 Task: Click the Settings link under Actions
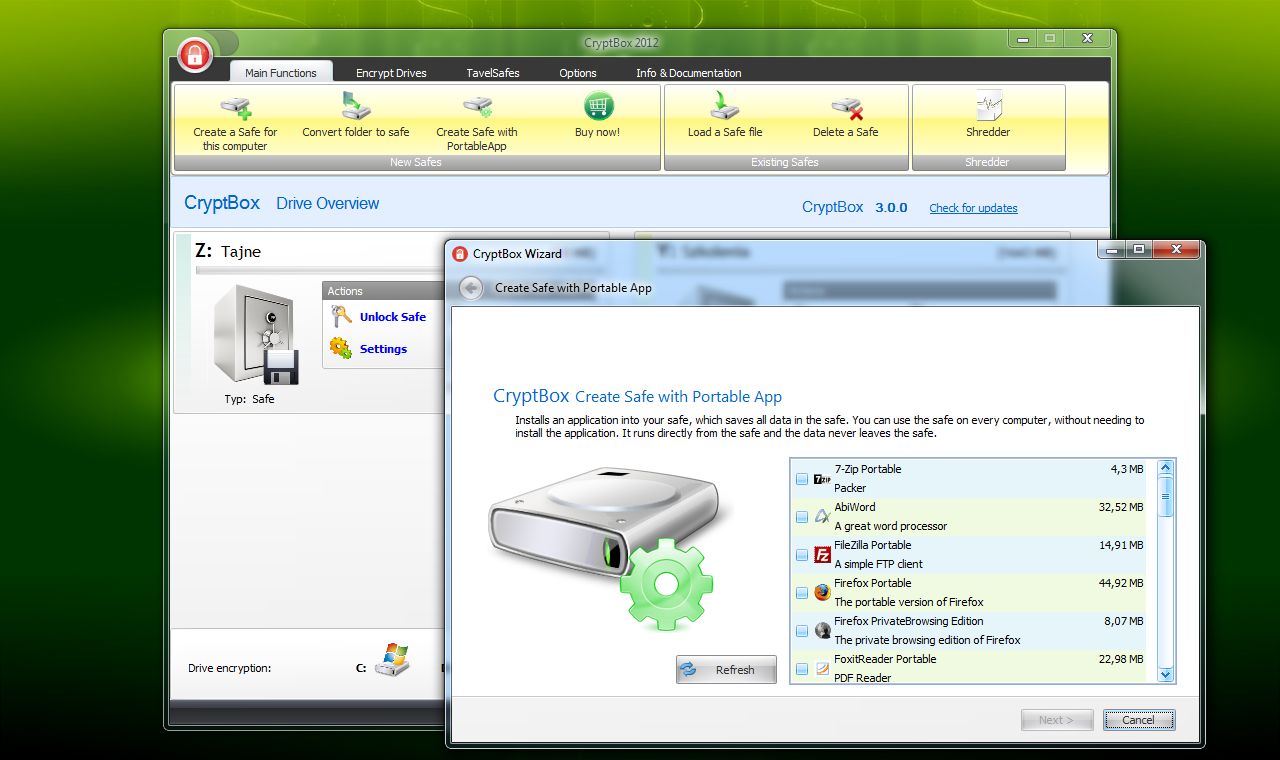pyautogui.click(x=383, y=349)
